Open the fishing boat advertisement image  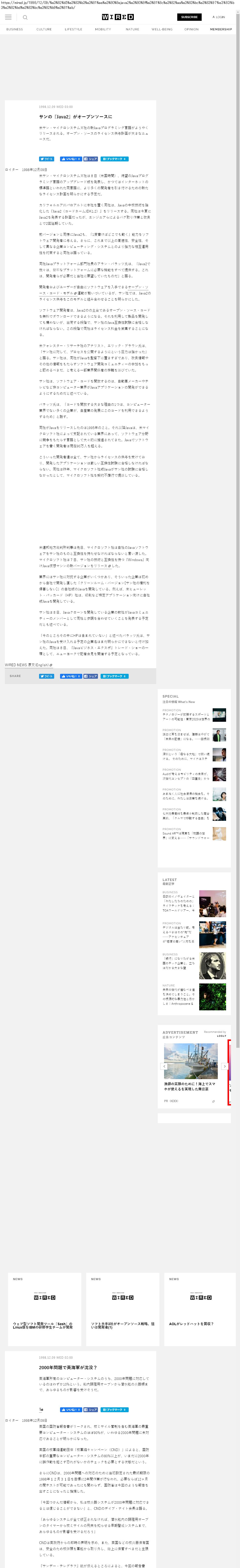click(191, 1061)
